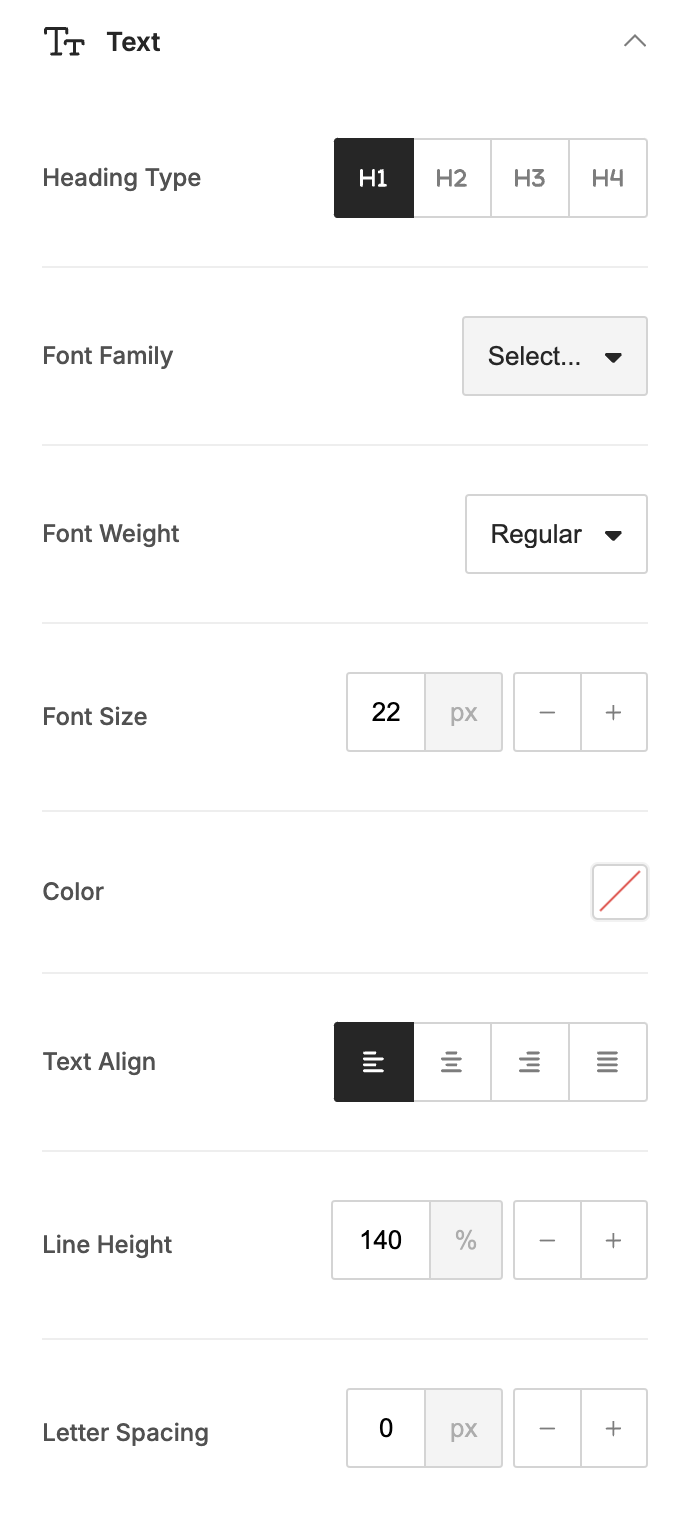
Task: Increase letter spacing with plus button
Action: point(614,1428)
